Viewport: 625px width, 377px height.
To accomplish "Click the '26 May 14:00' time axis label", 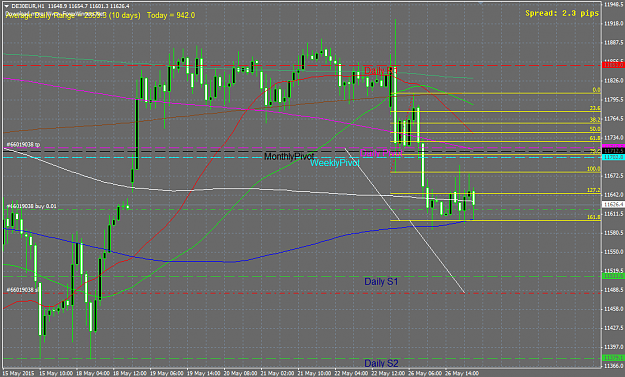I will pyautogui.click(x=462, y=373).
